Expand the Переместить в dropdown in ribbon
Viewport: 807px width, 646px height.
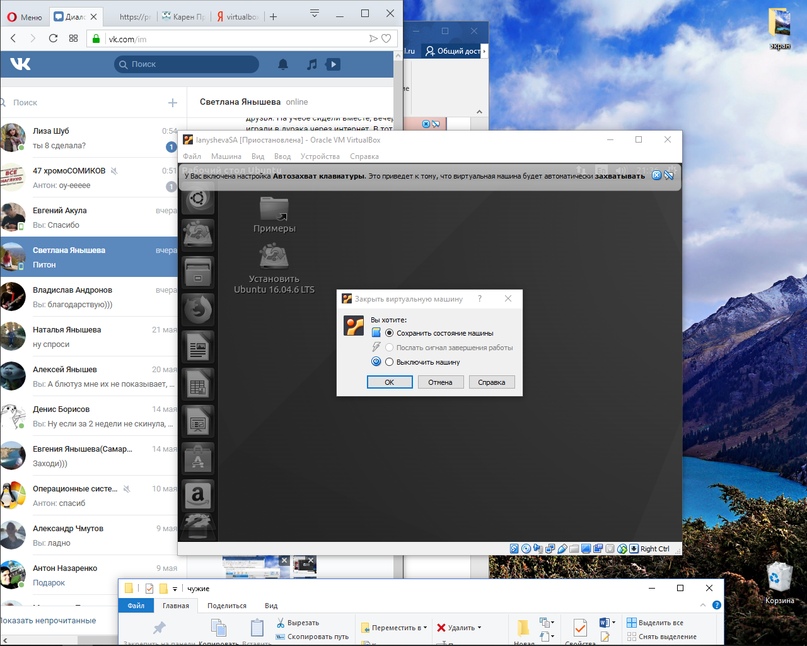424,628
